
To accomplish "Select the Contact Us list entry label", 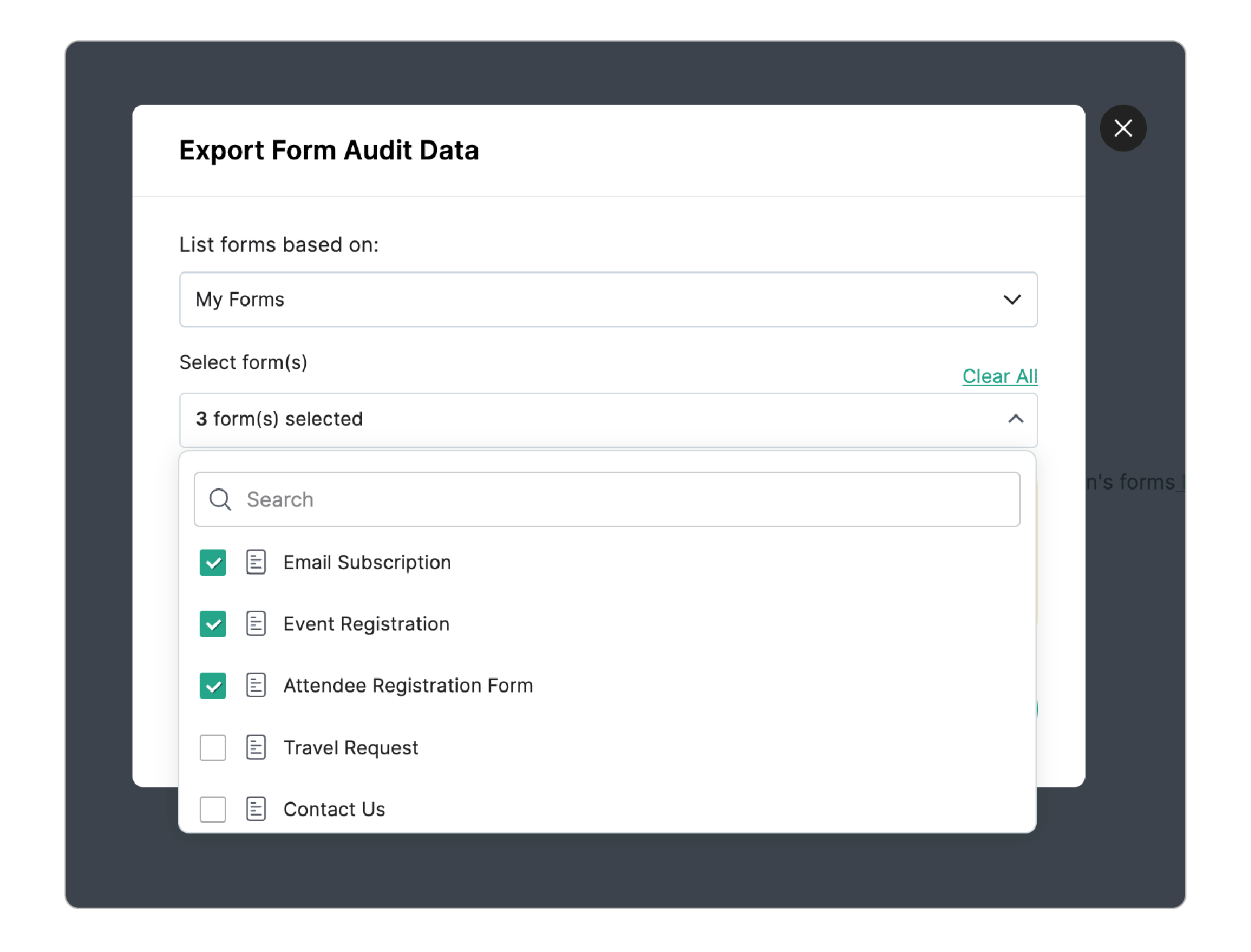I will click(x=334, y=809).
